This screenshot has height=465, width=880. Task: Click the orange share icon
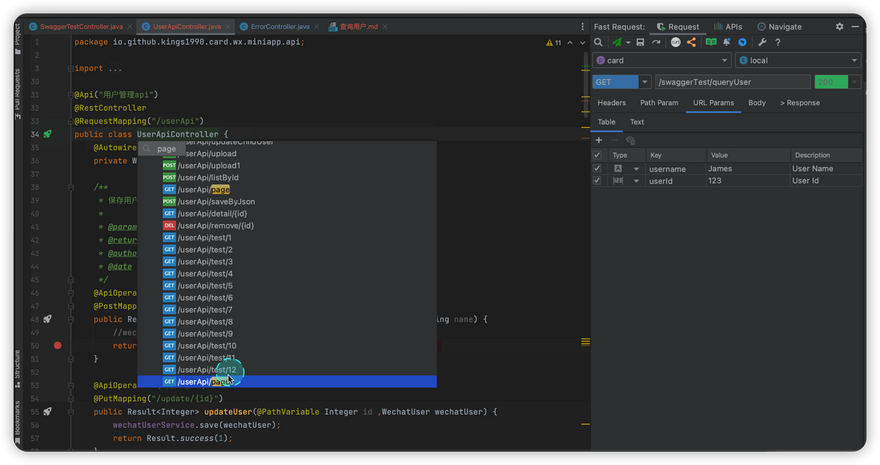pyautogui.click(x=691, y=43)
